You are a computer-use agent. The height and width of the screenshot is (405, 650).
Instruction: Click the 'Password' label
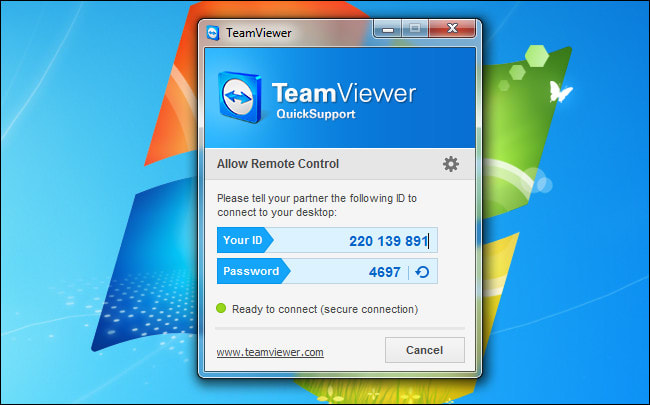(x=251, y=271)
